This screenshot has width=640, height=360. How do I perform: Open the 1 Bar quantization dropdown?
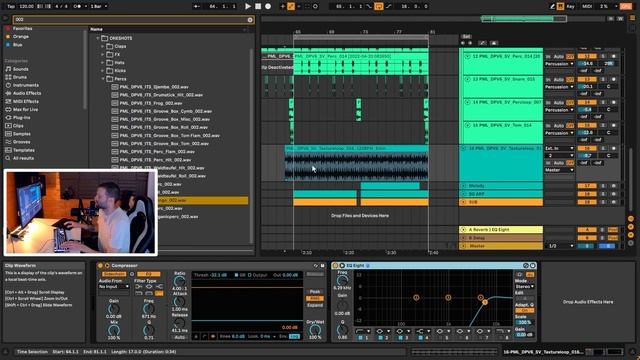coord(99,6)
